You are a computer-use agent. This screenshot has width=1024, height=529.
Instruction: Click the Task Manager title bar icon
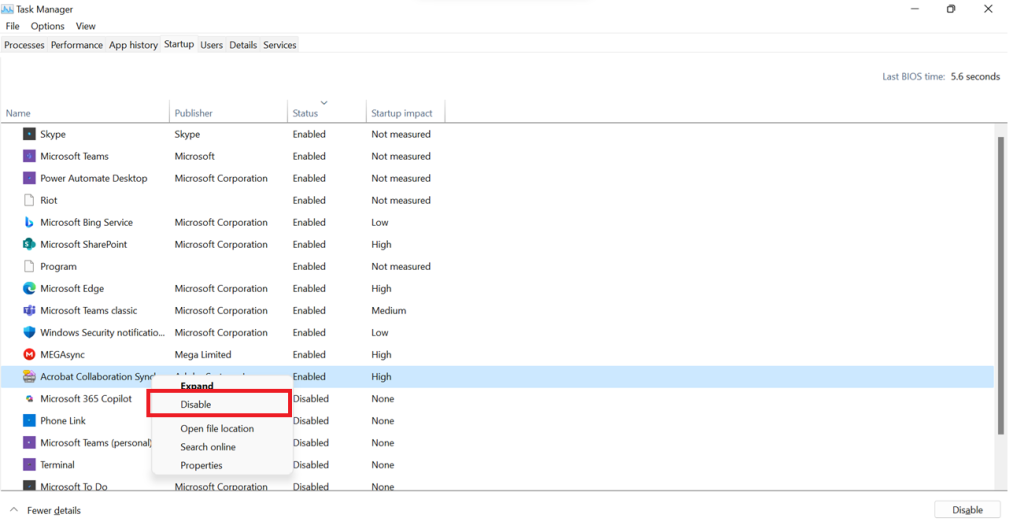pos(7,9)
